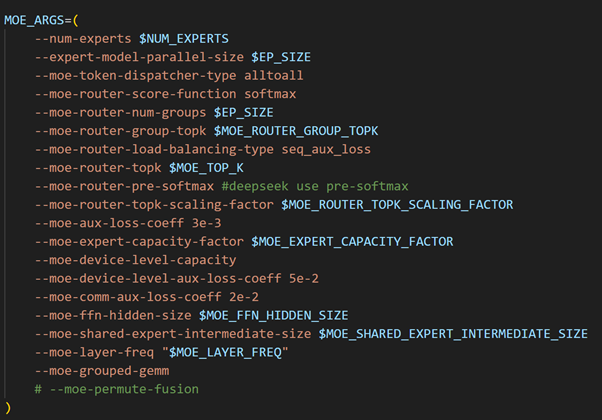Image resolution: width=602 pixels, height=420 pixels.
Task: Click the 5e-2 device-level coefficient value
Action: pos(304,278)
